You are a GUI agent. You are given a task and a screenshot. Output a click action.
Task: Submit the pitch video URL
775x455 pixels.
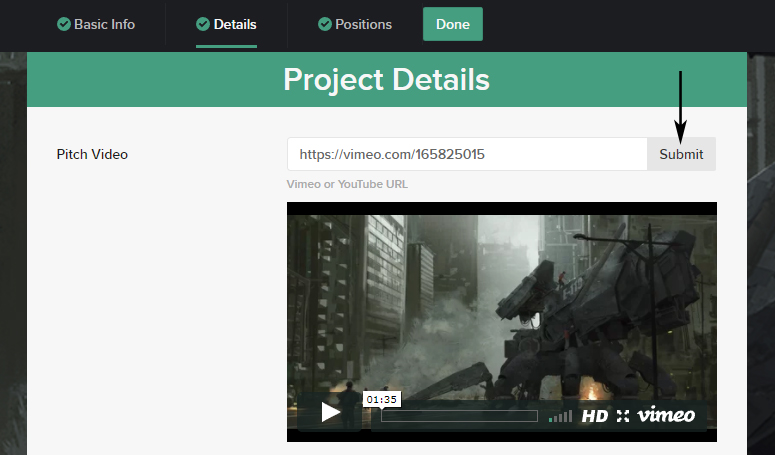(681, 154)
